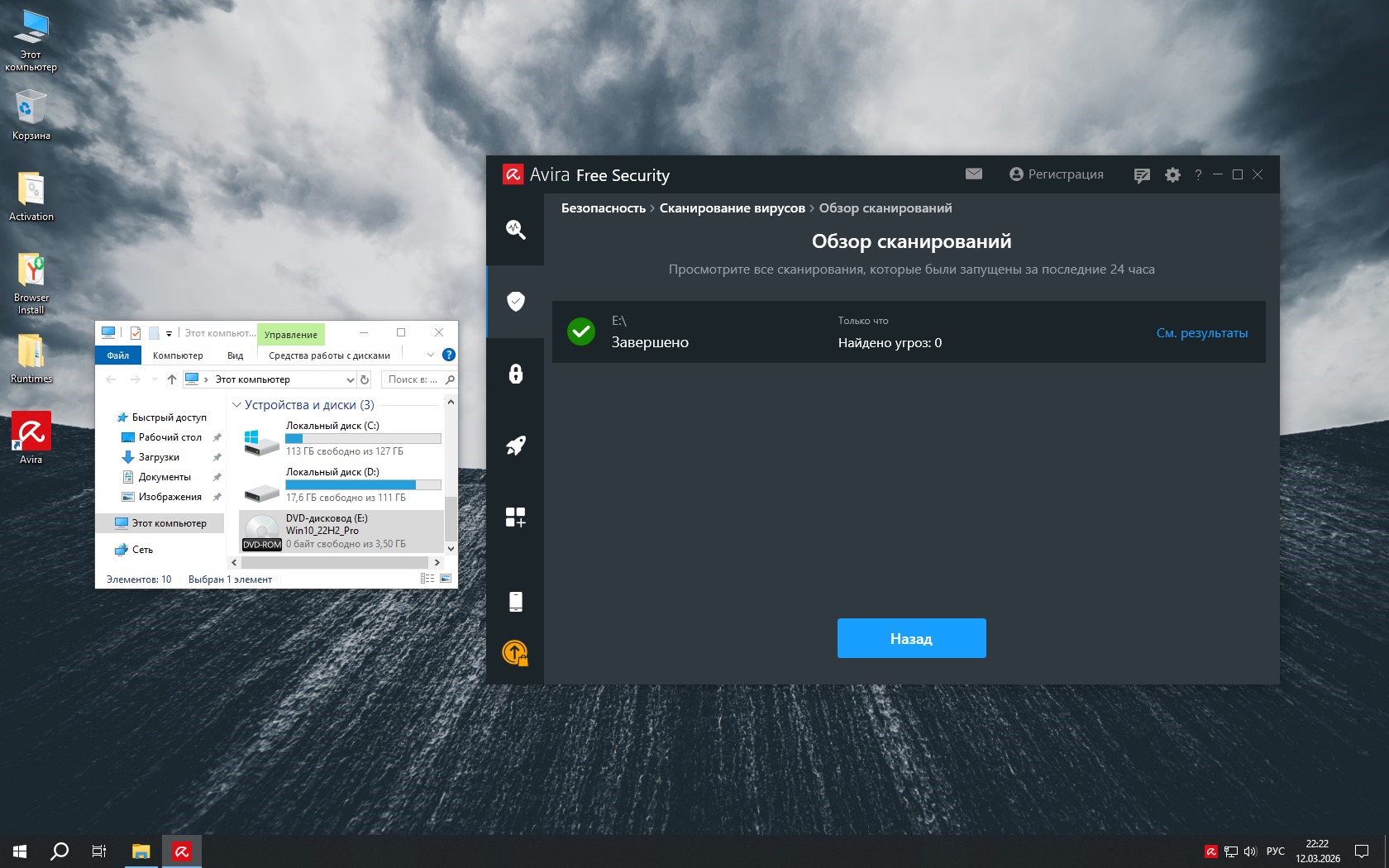
Task: Expand the Explorer ribbon chevron
Action: click(x=431, y=355)
